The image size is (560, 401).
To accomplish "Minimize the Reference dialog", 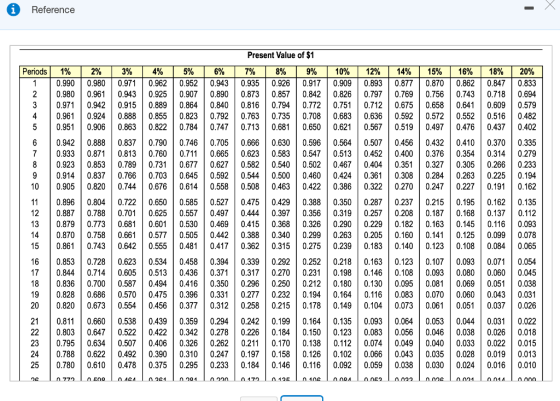I will pos(529,8).
